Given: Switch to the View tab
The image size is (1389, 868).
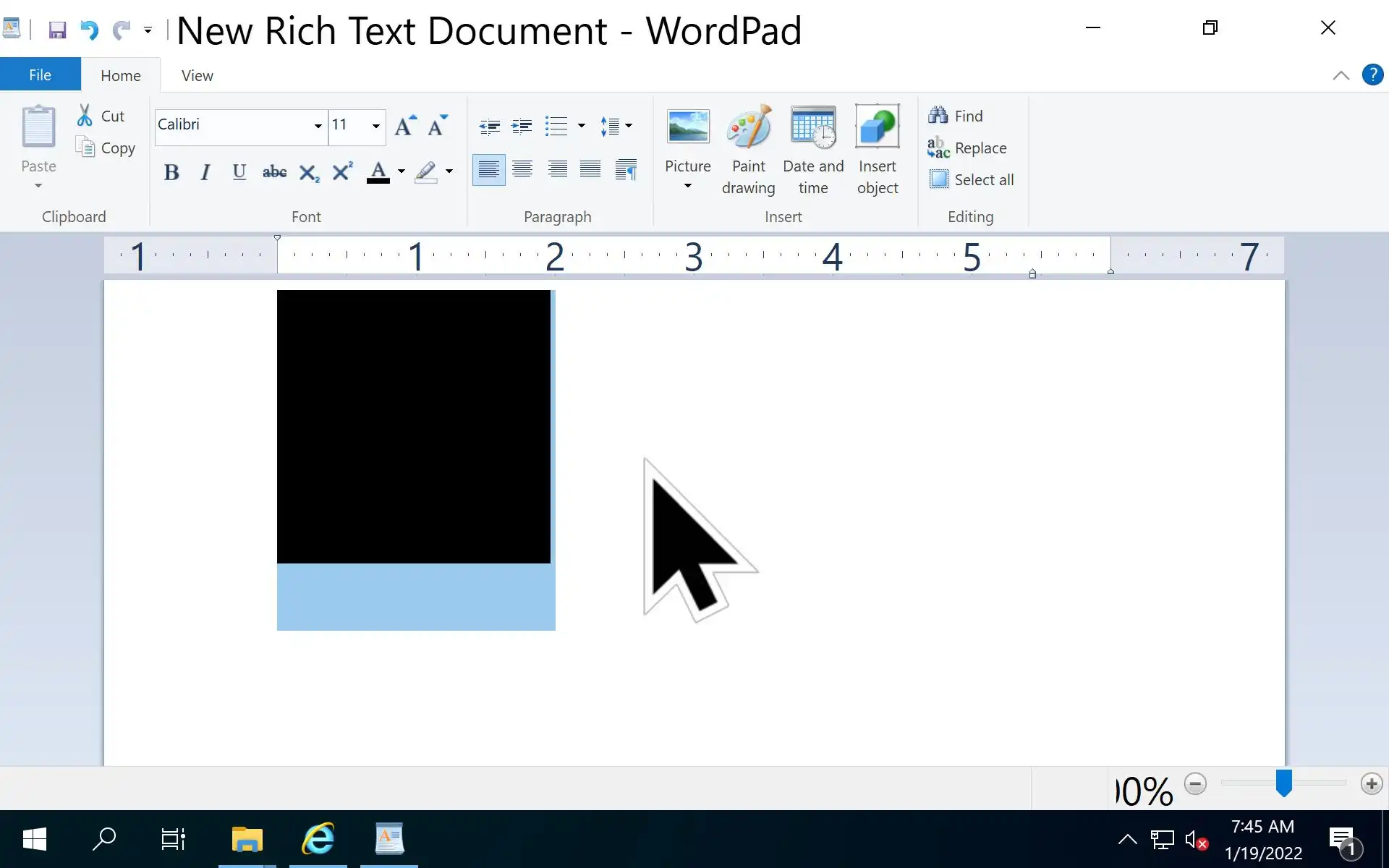Looking at the screenshot, I should pos(197,75).
